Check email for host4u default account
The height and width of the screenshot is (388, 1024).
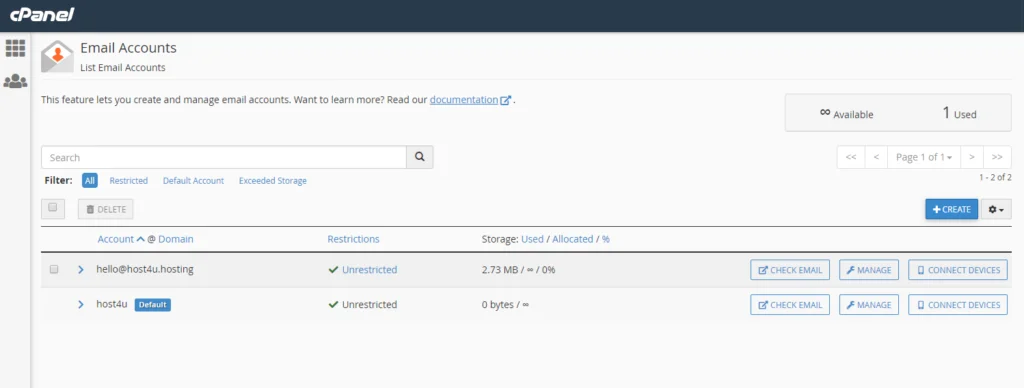(790, 304)
